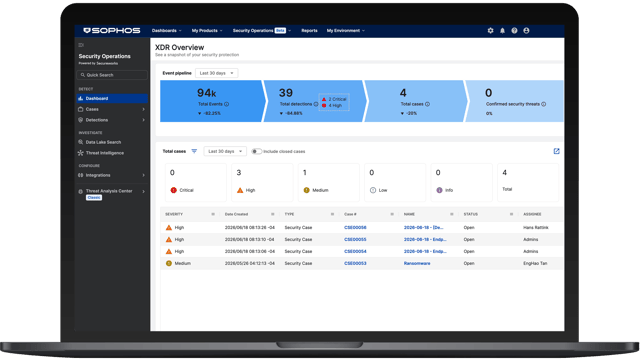Click date 2026/05/26 04:12:13 -04

(249, 263)
